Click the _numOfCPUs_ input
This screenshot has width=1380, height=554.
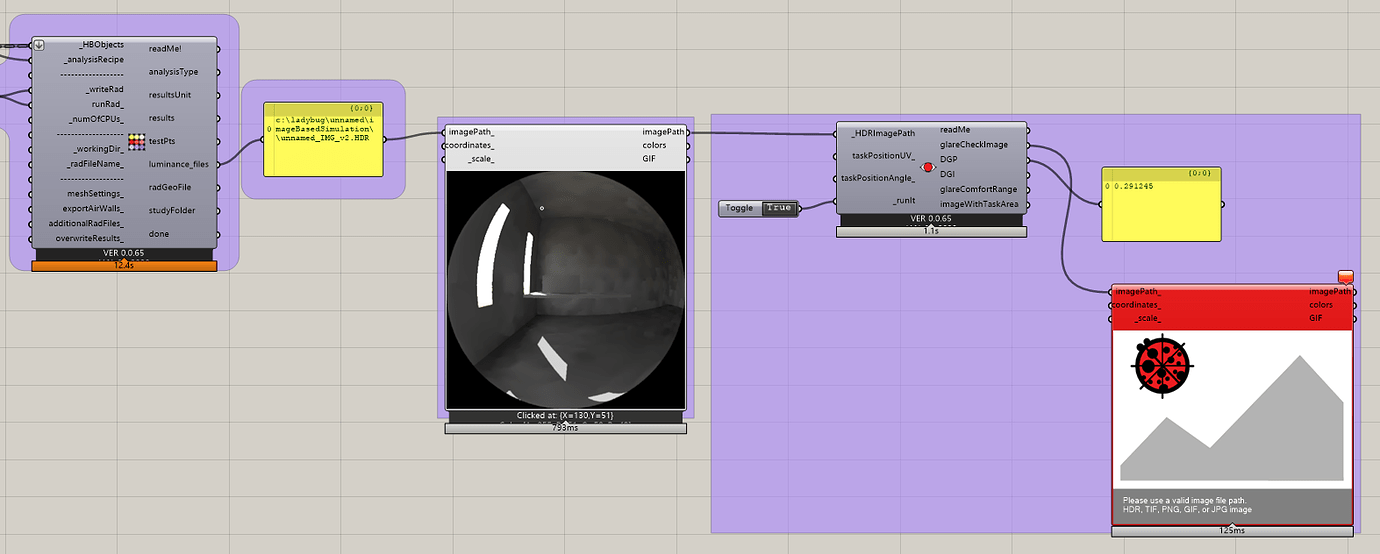point(97,119)
